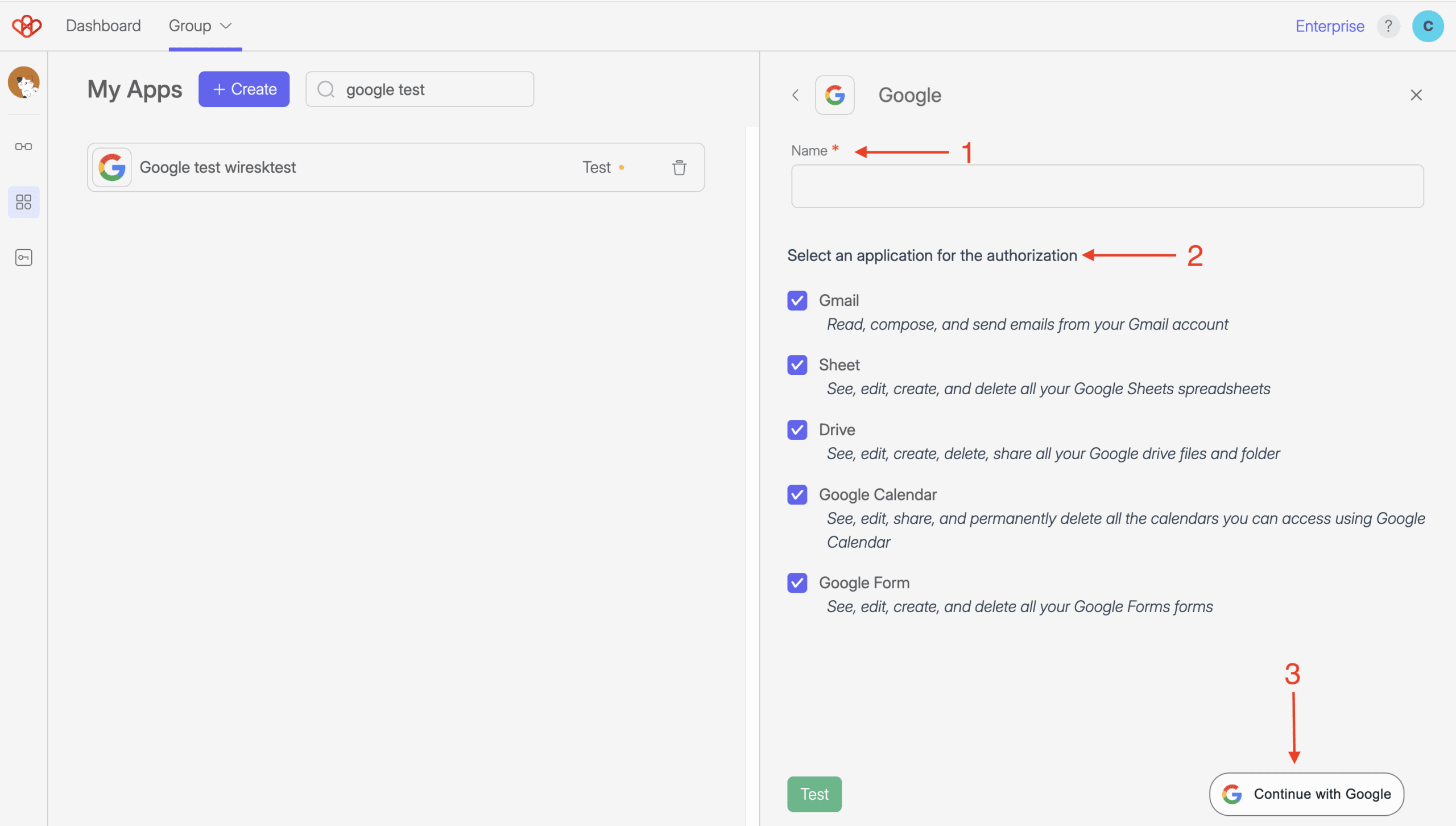The image size is (1456, 826).
Task: Click the green Test button
Action: tap(814, 794)
